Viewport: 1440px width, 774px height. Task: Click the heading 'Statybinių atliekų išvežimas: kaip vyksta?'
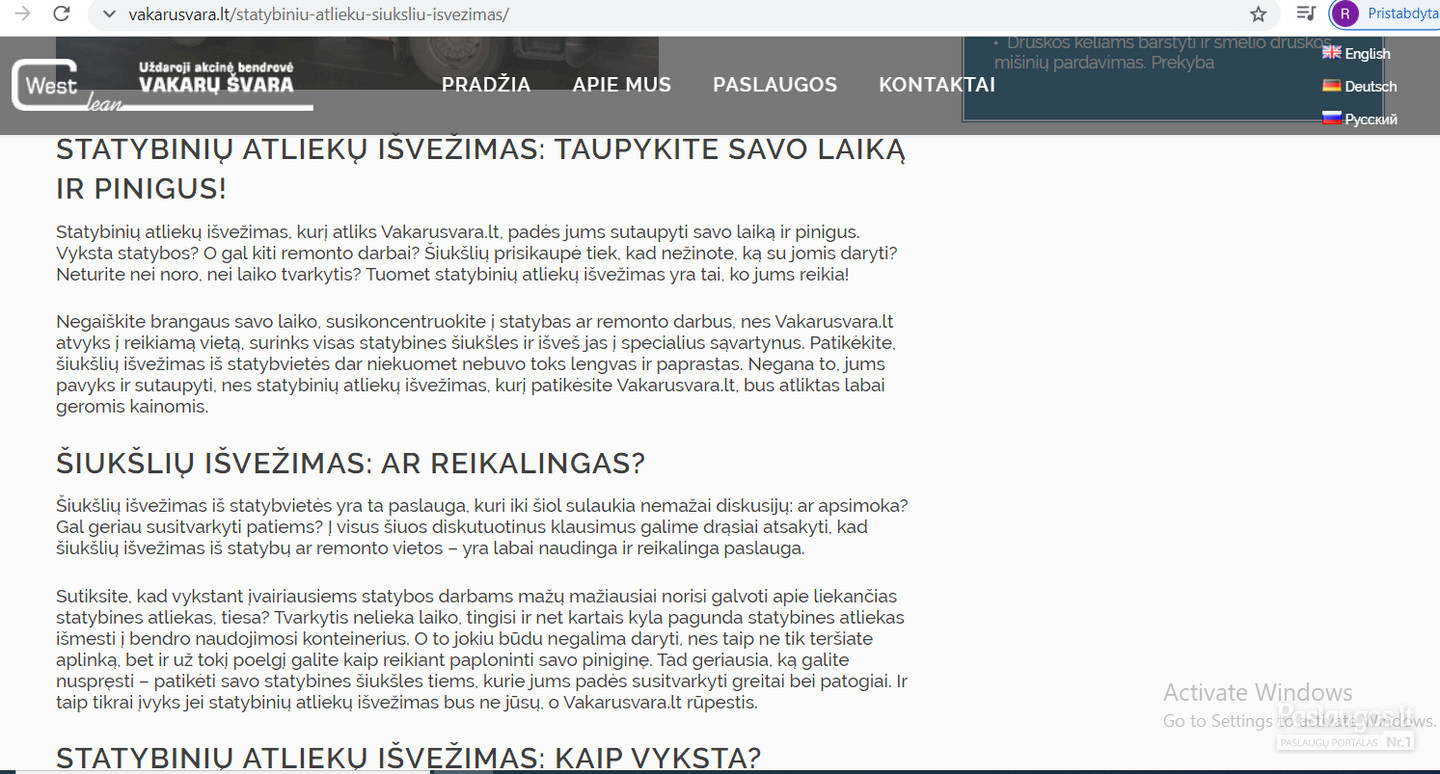pyautogui.click(x=409, y=759)
